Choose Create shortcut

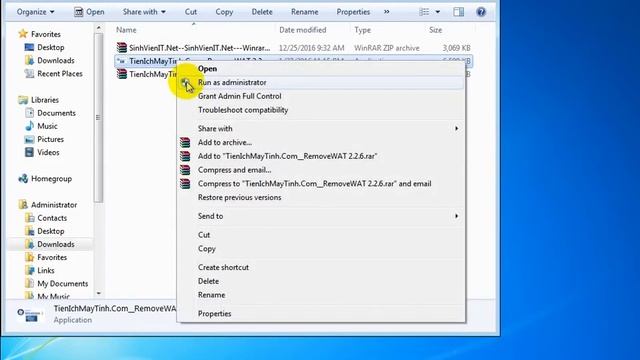321,267
